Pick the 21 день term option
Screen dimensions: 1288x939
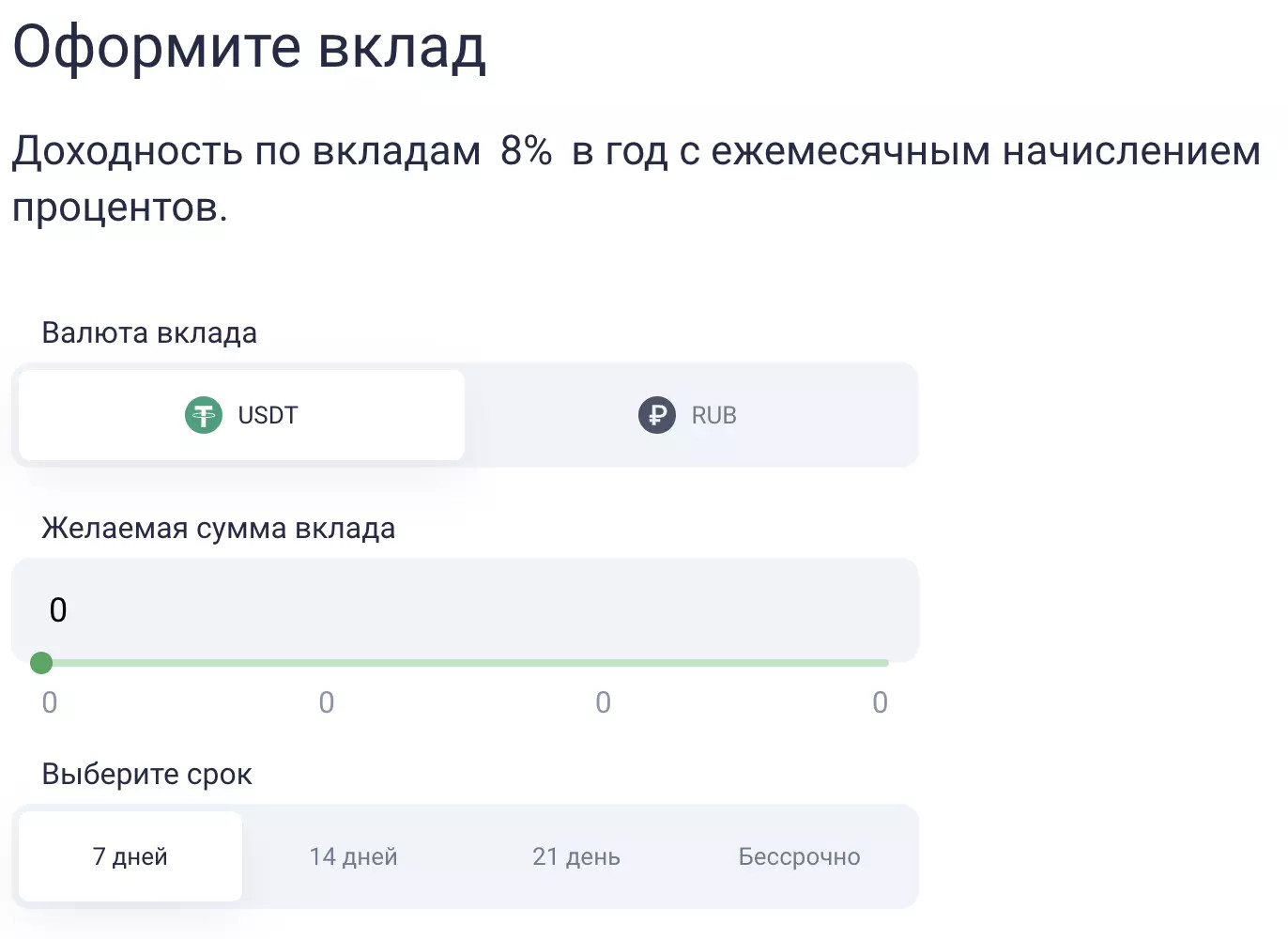pyautogui.click(x=576, y=856)
